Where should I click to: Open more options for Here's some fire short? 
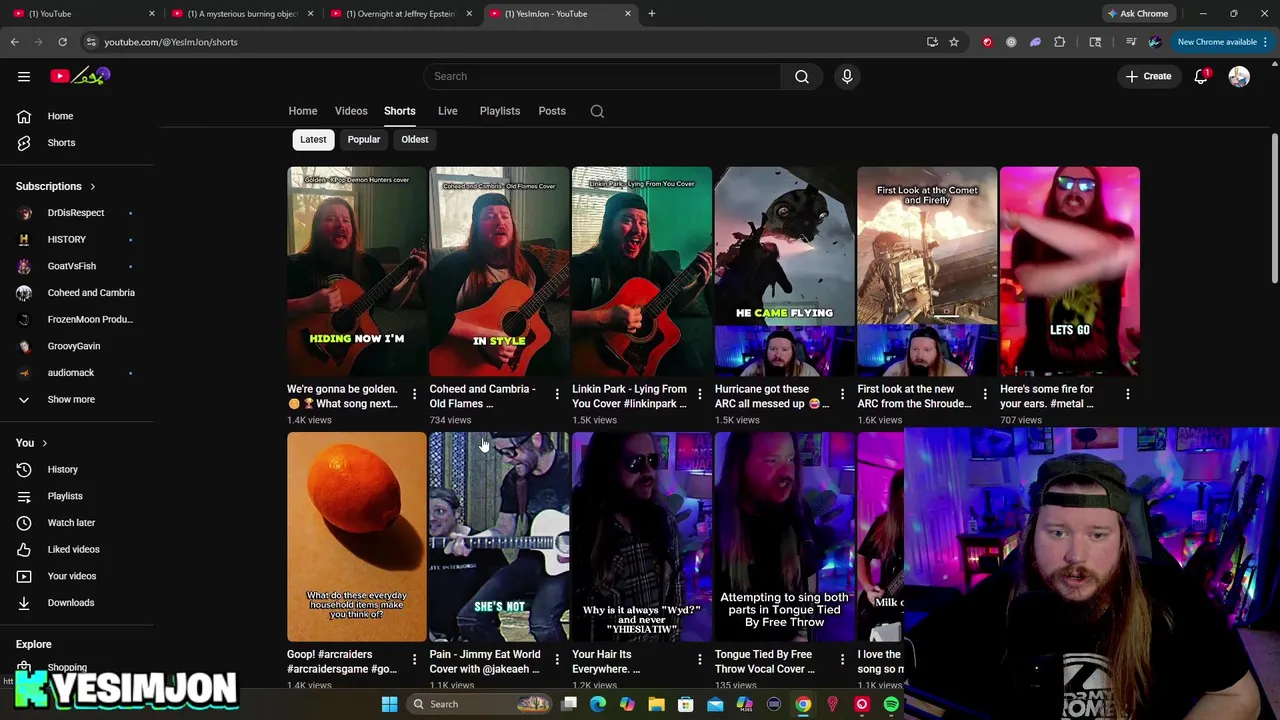(x=1128, y=394)
